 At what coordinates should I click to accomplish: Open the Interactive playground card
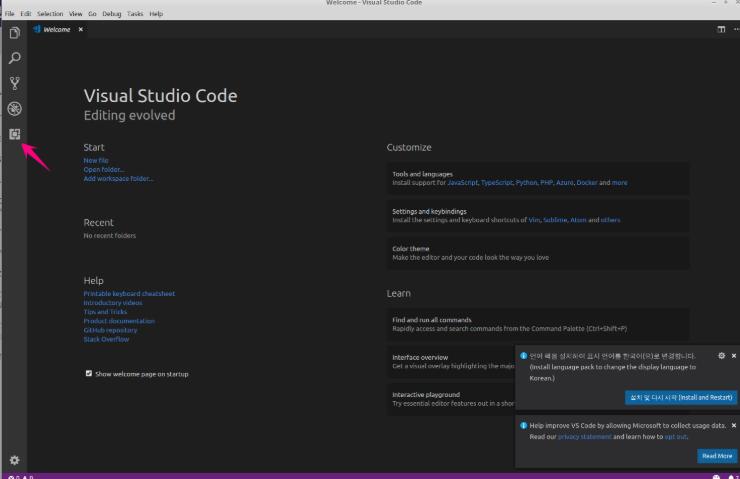(451, 399)
